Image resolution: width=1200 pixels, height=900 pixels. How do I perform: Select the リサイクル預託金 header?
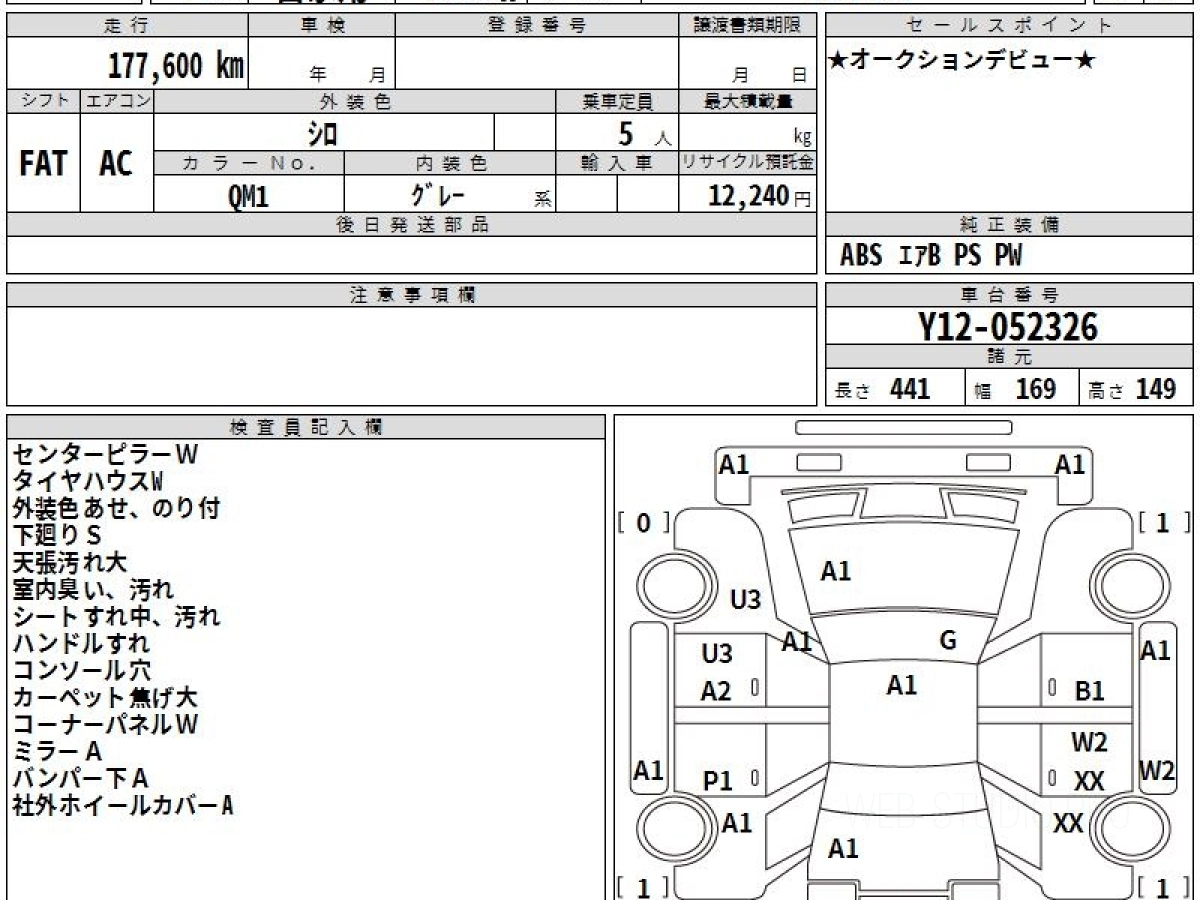[748, 163]
